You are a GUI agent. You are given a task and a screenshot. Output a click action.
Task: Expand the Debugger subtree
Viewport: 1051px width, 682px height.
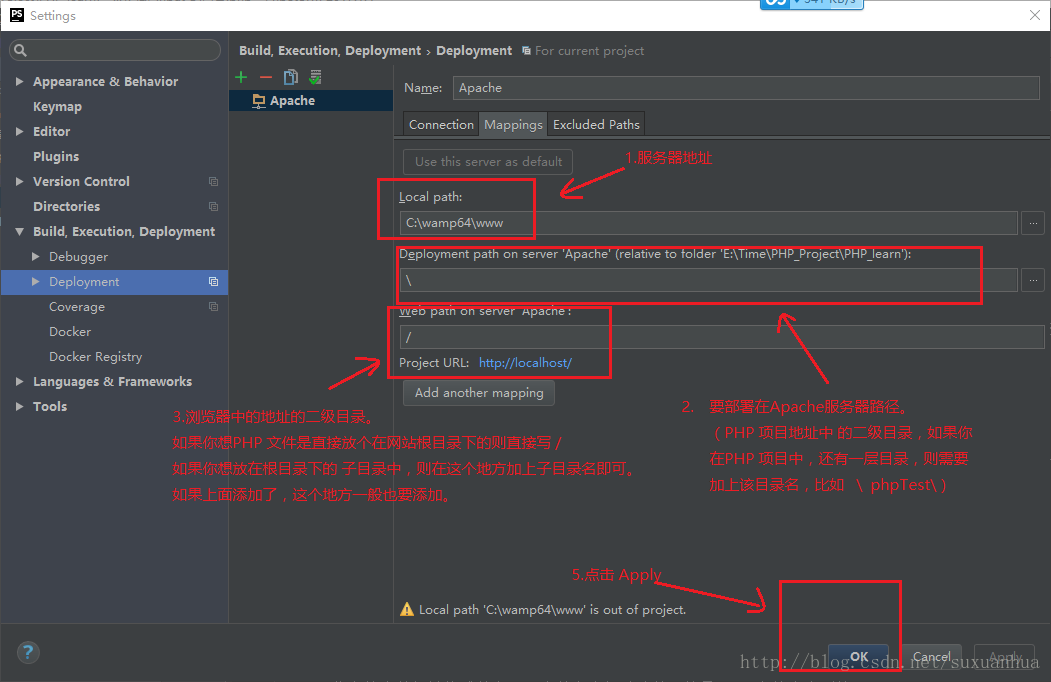tap(36, 256)
